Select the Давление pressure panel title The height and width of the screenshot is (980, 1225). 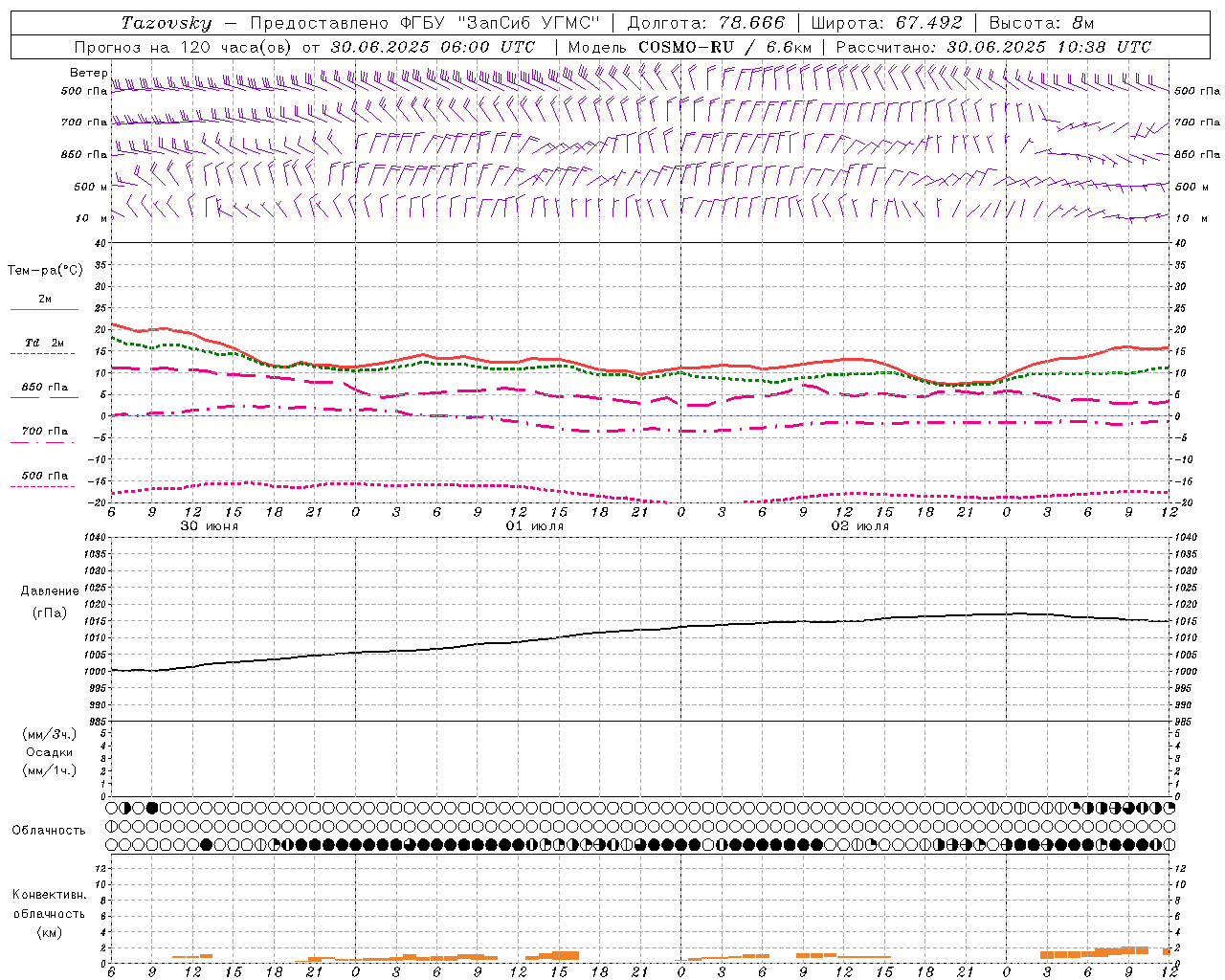[50, 591]
